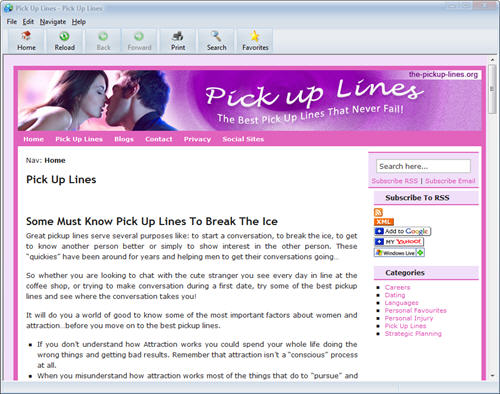Open the Contact page link
The height and width of the screenshot is (394, 500).
[x=159, y=139]
